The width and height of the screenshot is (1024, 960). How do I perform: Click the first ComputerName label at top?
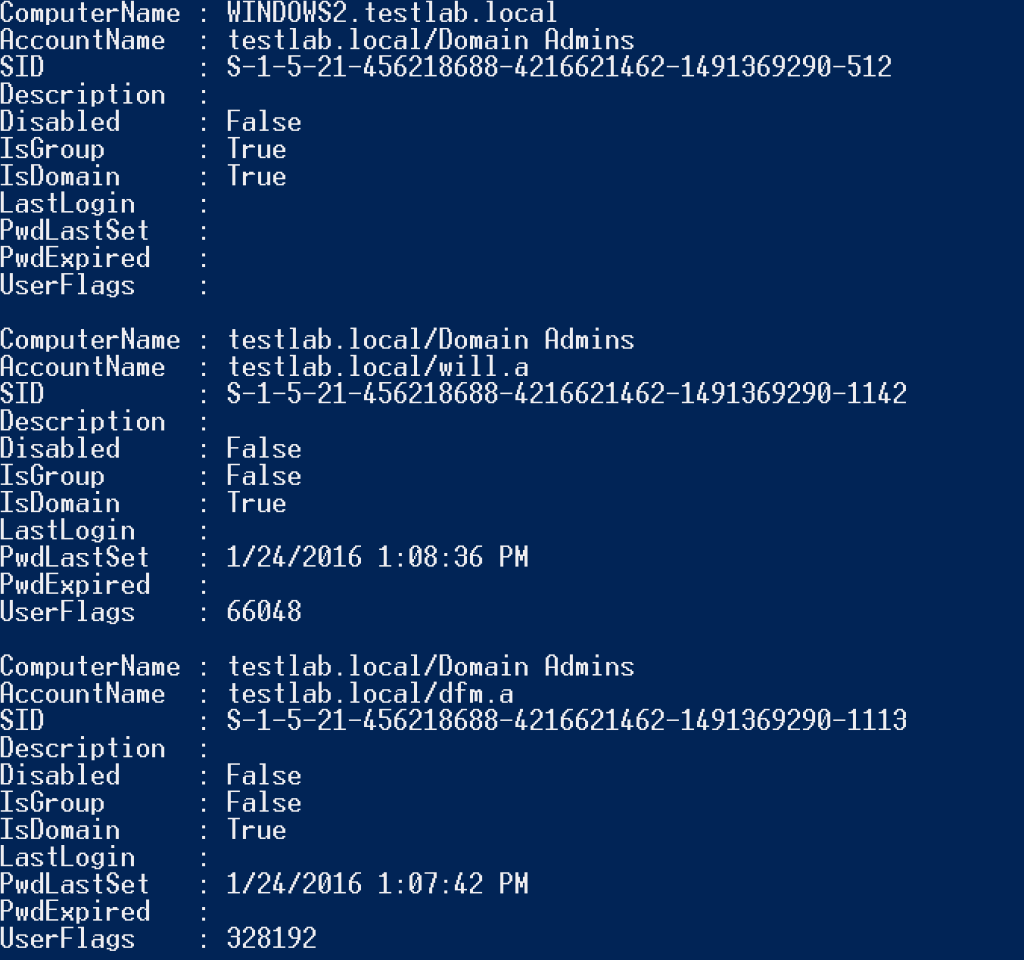click(90, 13)
